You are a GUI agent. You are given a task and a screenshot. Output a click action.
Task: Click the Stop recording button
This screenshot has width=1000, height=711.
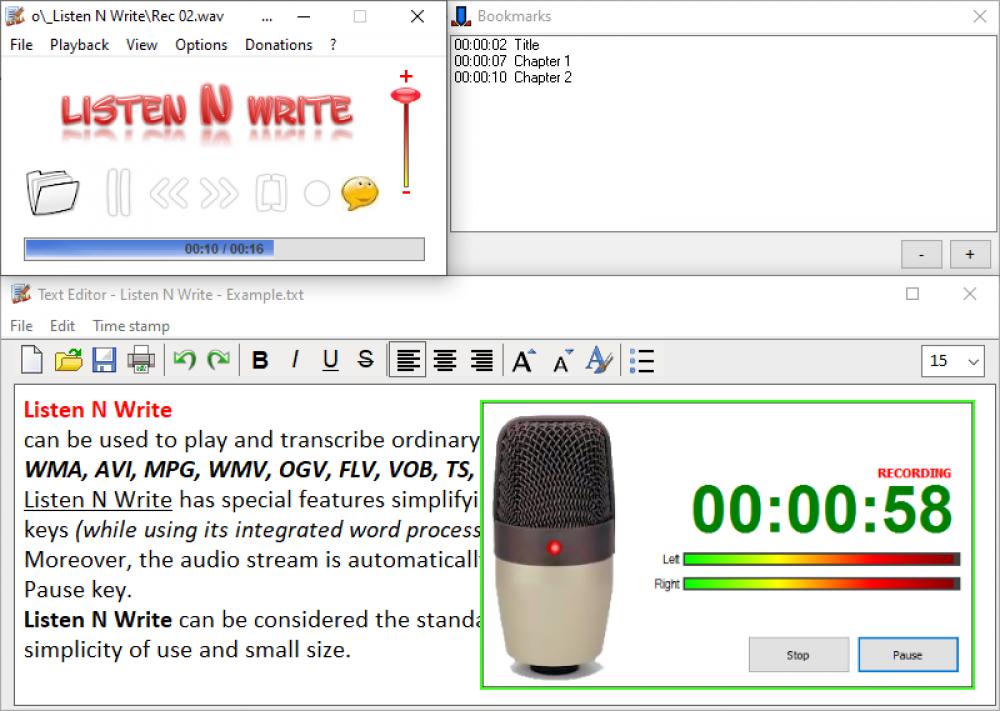click(798, 655)
